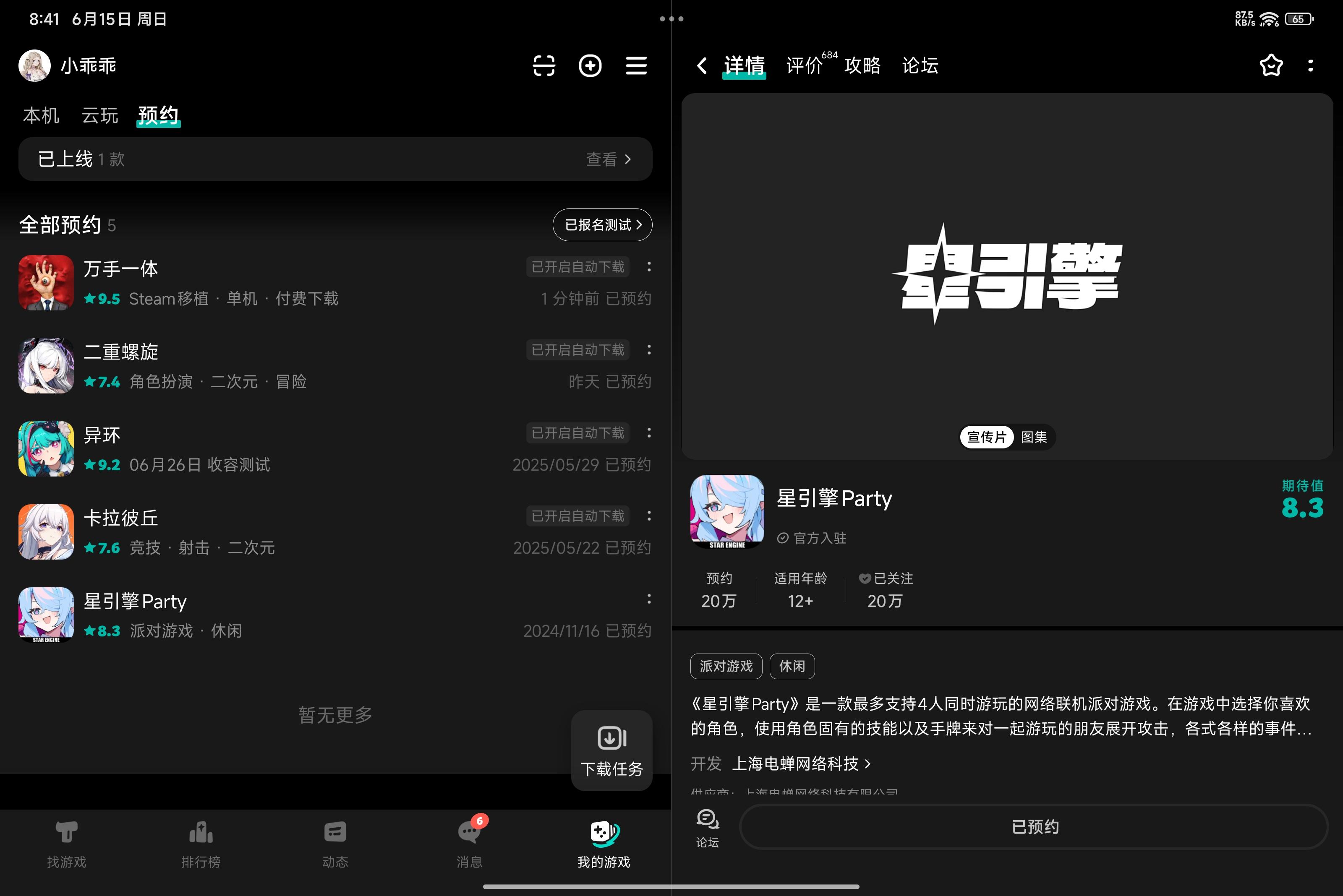Image resolution: width=1343 pixels, height=896 pixels.
Task: Tap the 适用年龄 12+ info
Action: tap(800, 589)
